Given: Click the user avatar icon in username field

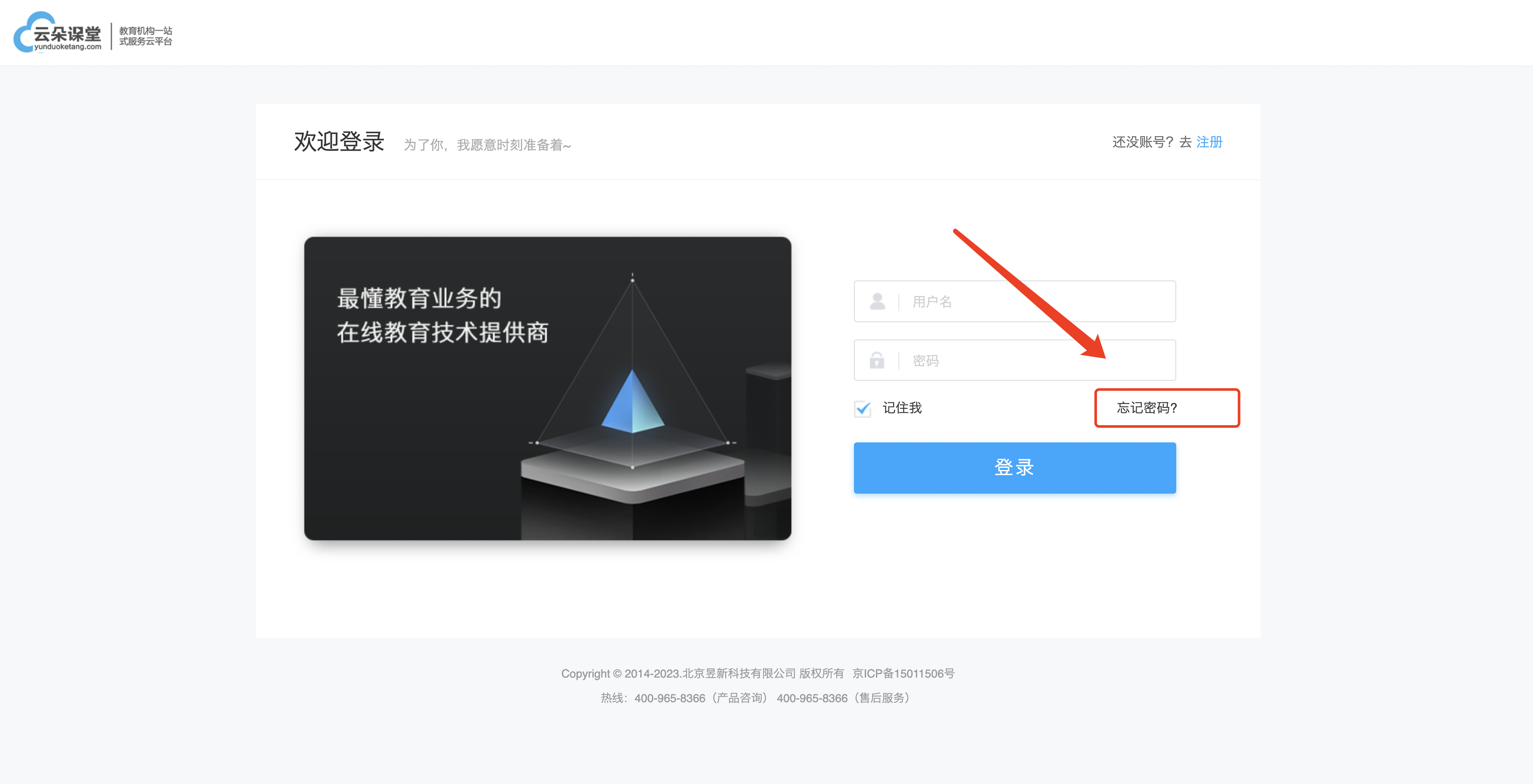Looking at the screenshot, I should click(877, 302).
